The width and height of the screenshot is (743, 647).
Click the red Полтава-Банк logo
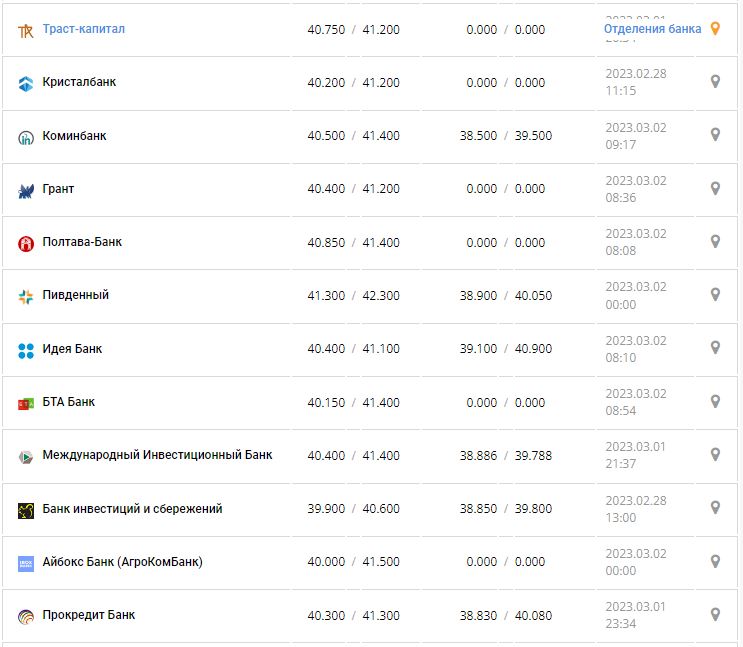click(x=26, y=243)
